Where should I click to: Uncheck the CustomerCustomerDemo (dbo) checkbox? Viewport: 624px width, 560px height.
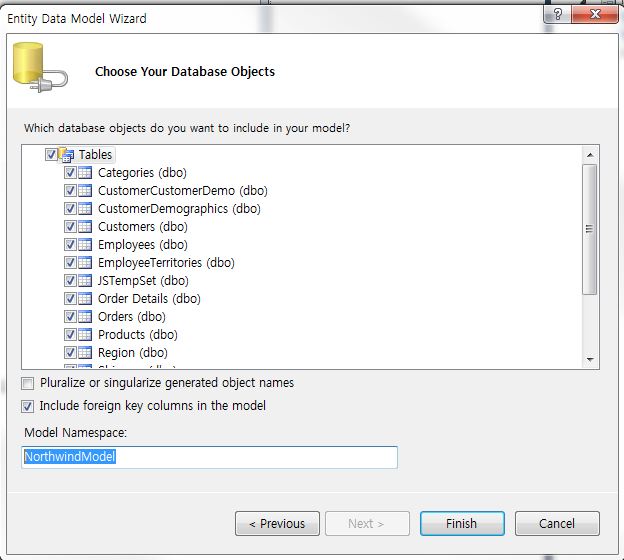[70, 191]
